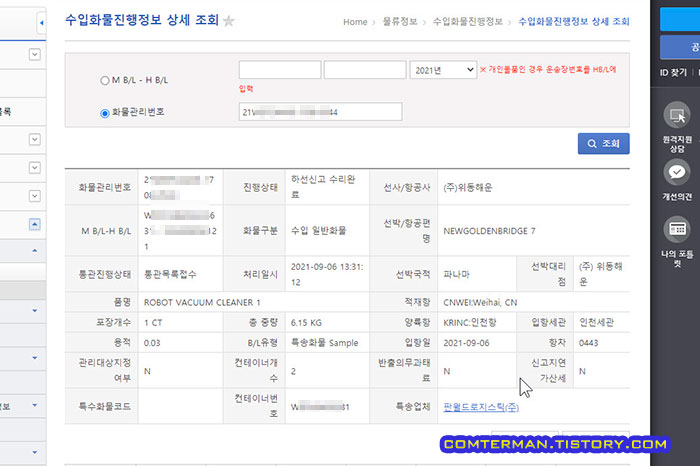Click NEWGOLDENBRIDGE 7 vessel name
Image resolution: width=700 pixels, height=466 pixels.
[x=489, y=231]
